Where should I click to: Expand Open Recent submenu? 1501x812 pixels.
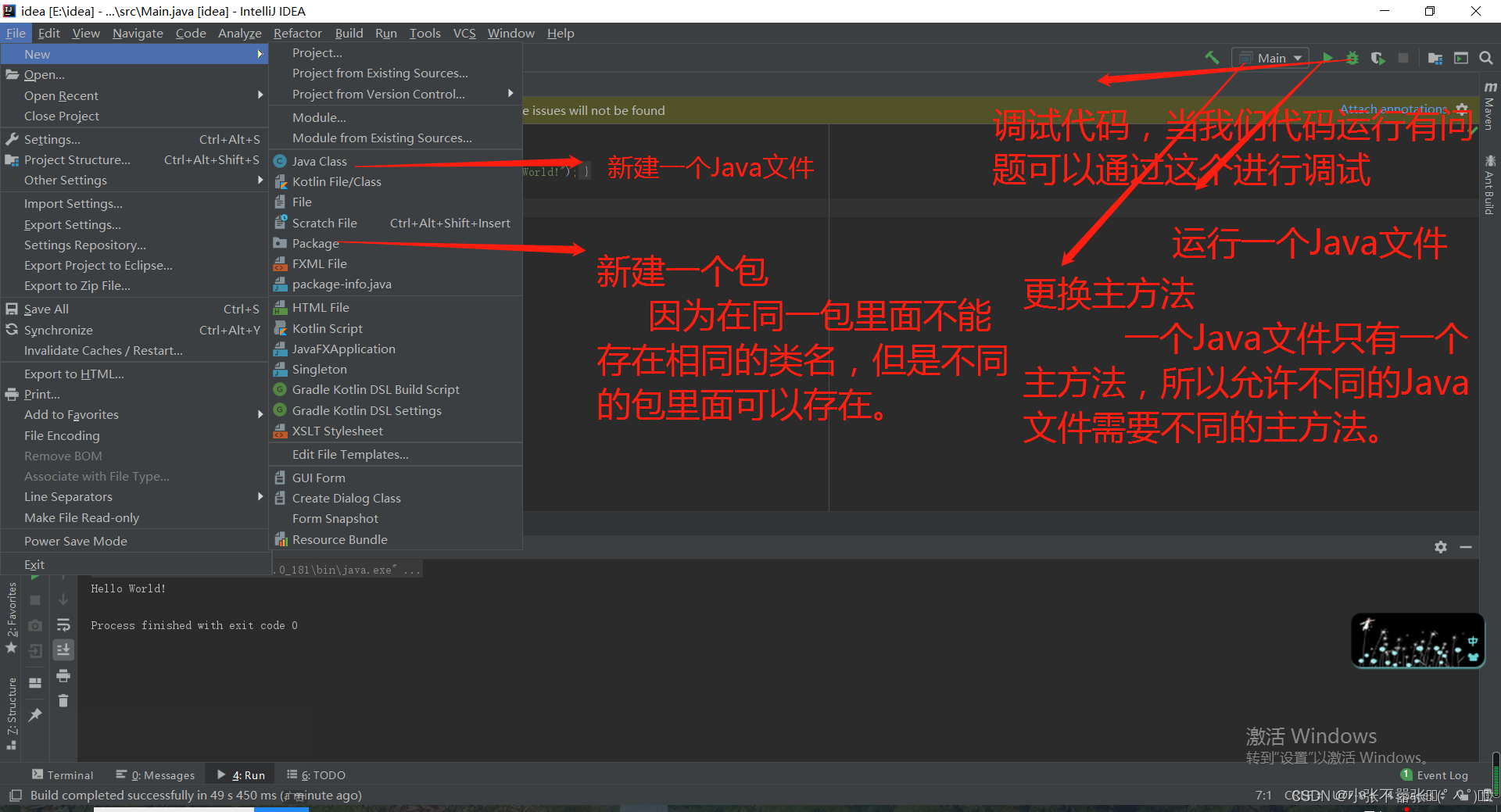pyautogui.click(x=134, y=95)
